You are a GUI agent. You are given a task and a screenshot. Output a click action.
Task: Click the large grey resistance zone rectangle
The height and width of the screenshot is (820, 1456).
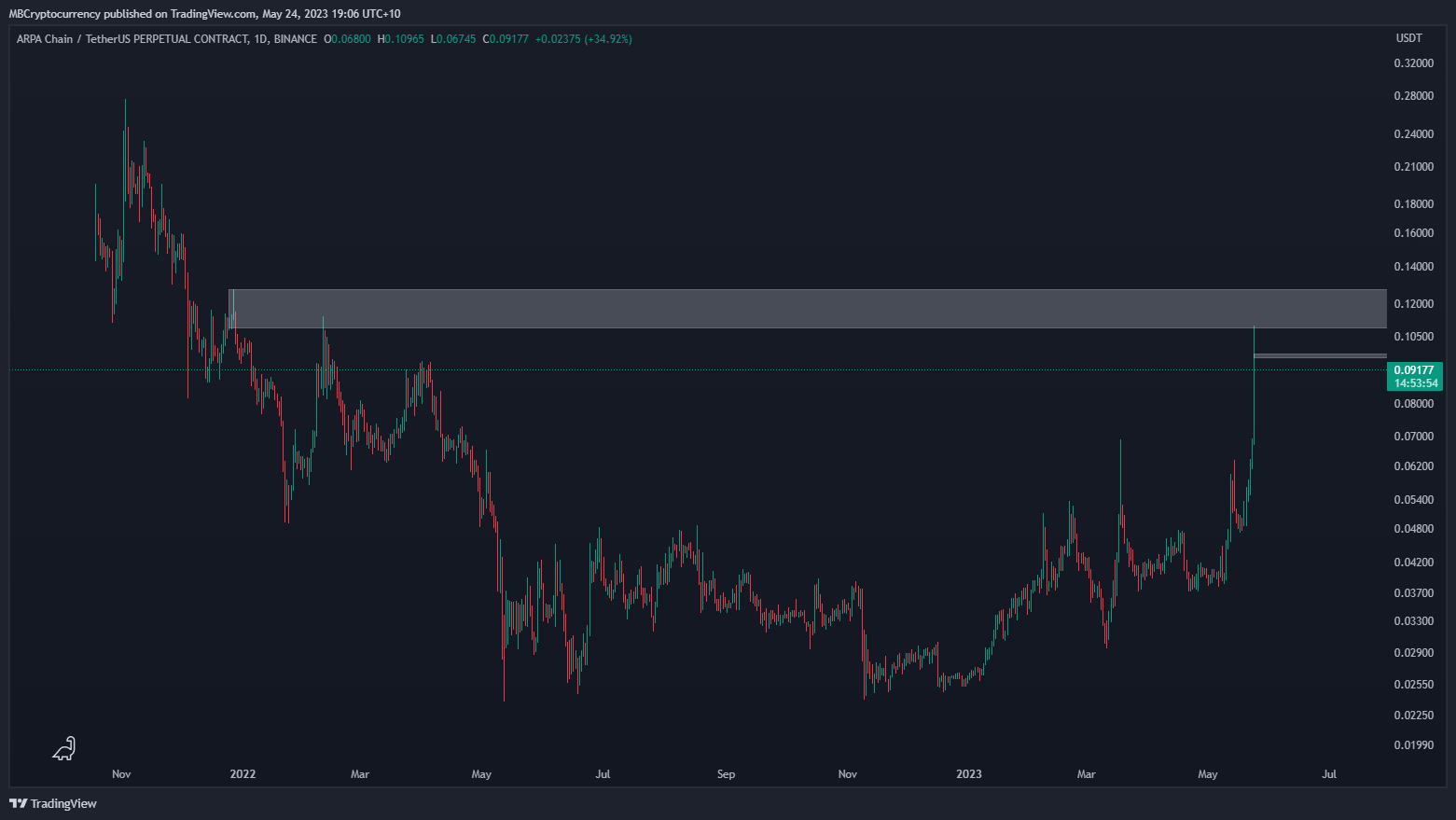(808, 309)
